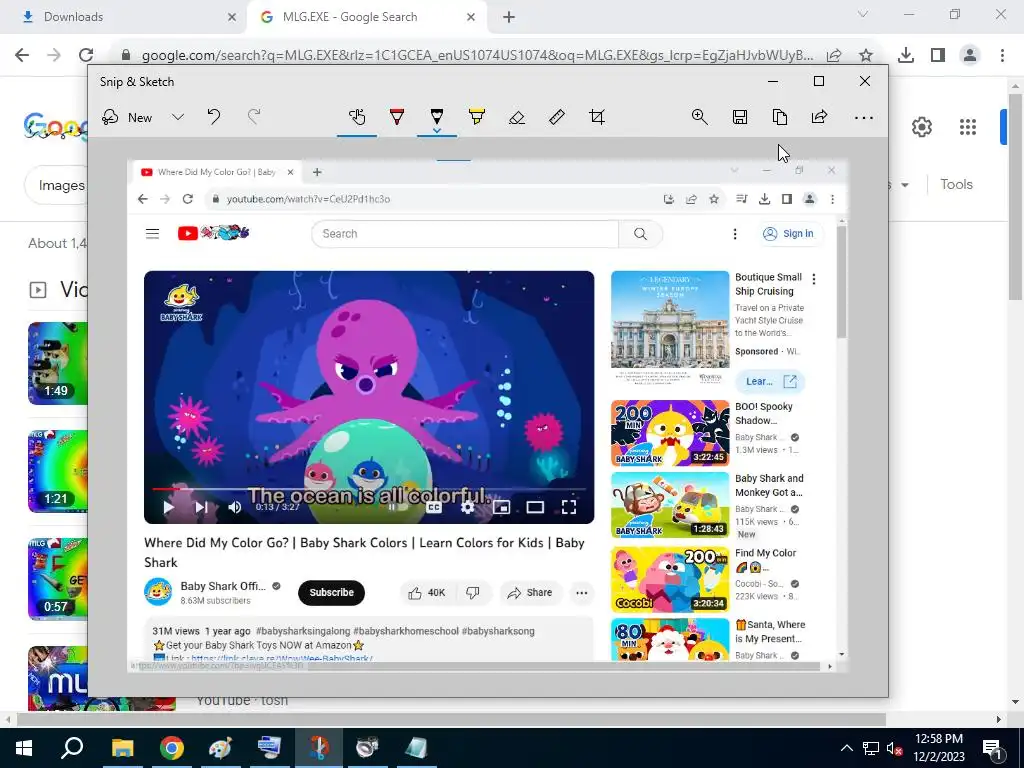The image size is (1024, 768).
Task: Open the muted volume tray icon
Action: click(x=895, y=748)
